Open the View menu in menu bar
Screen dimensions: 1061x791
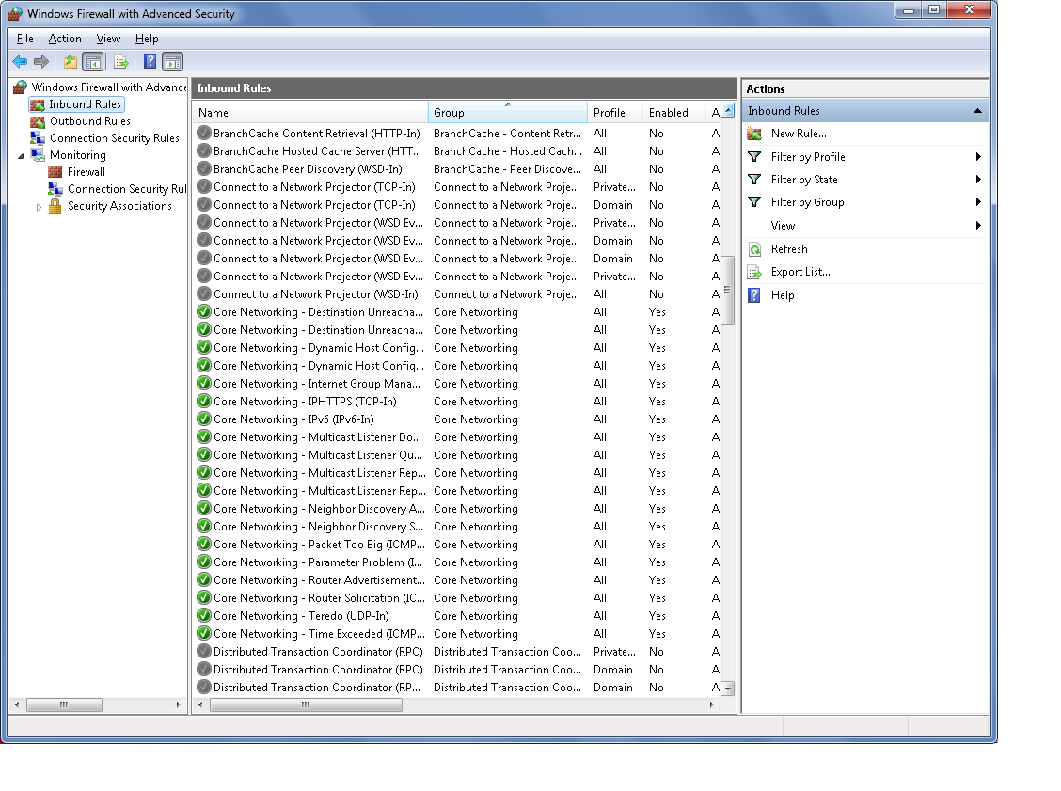point(108,39)
